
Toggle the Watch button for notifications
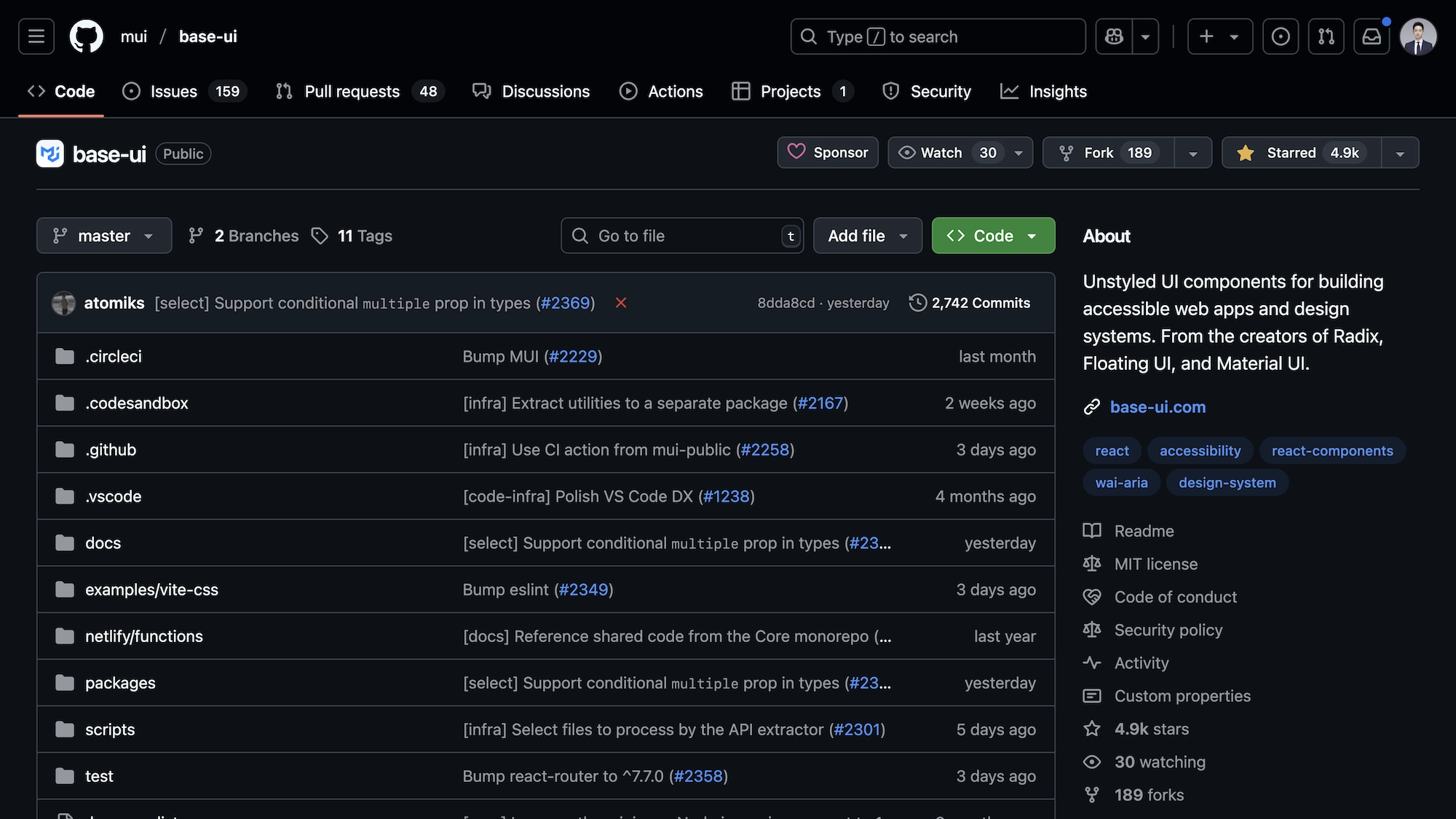coord(948,153)
